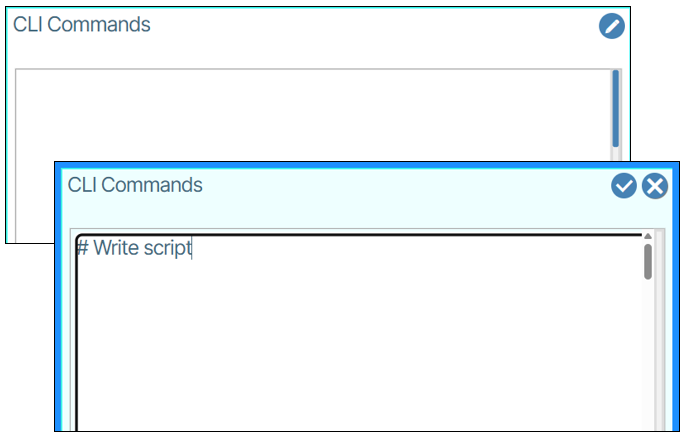Click the pencil edit icon
The image size is (683, 439).
(612, 26)
